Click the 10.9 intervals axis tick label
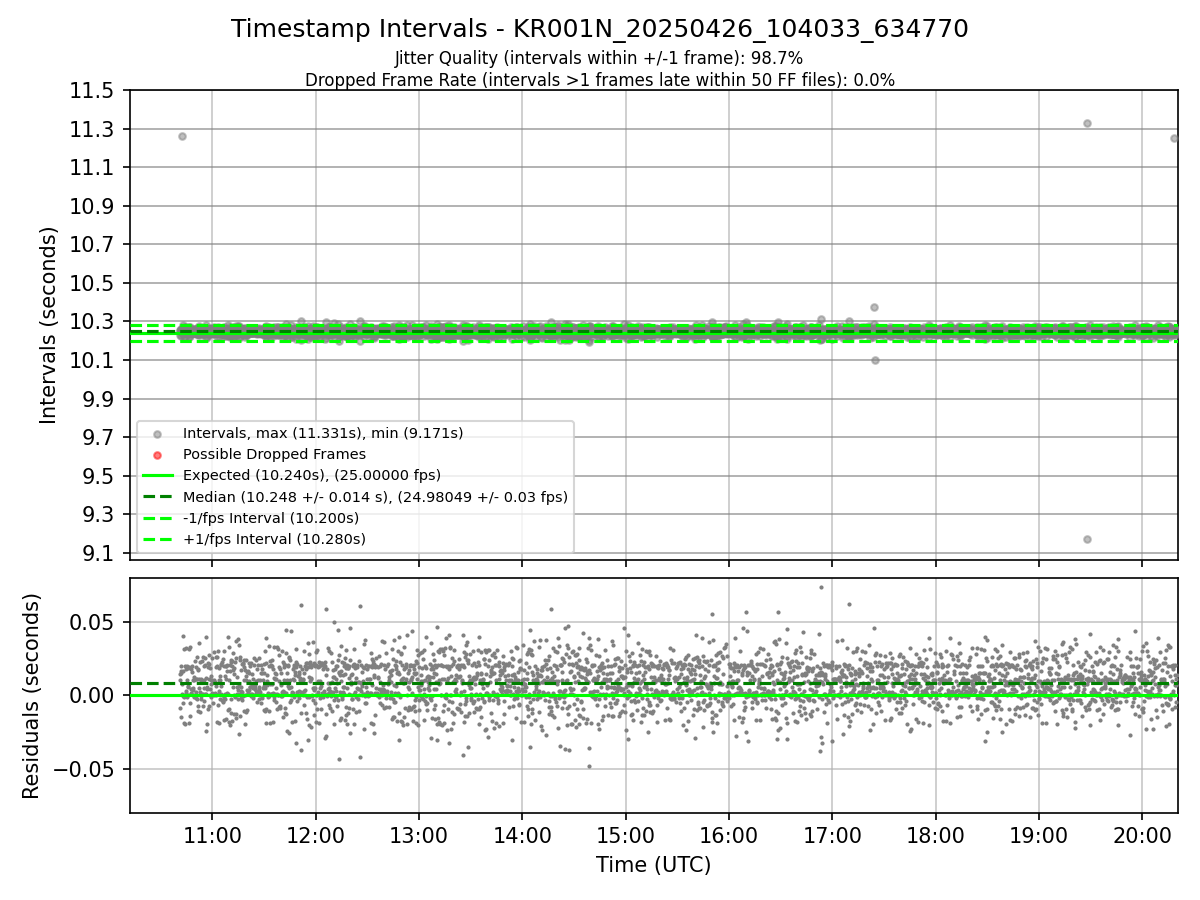Image resolution: width=1200 pixels, height=900 pixels. pos(91,207)
